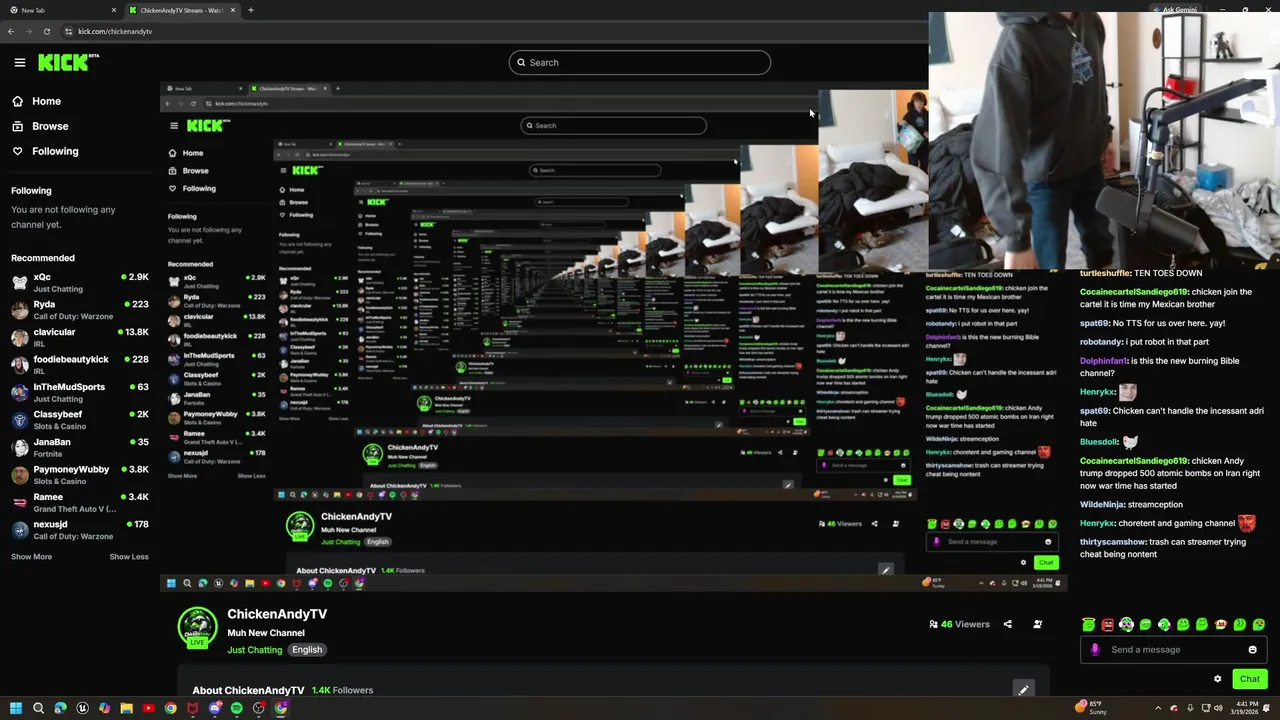Open the Kick hamburger menu
The image size is (1280, 720).
pyautogui.click(x=19, y=62)
